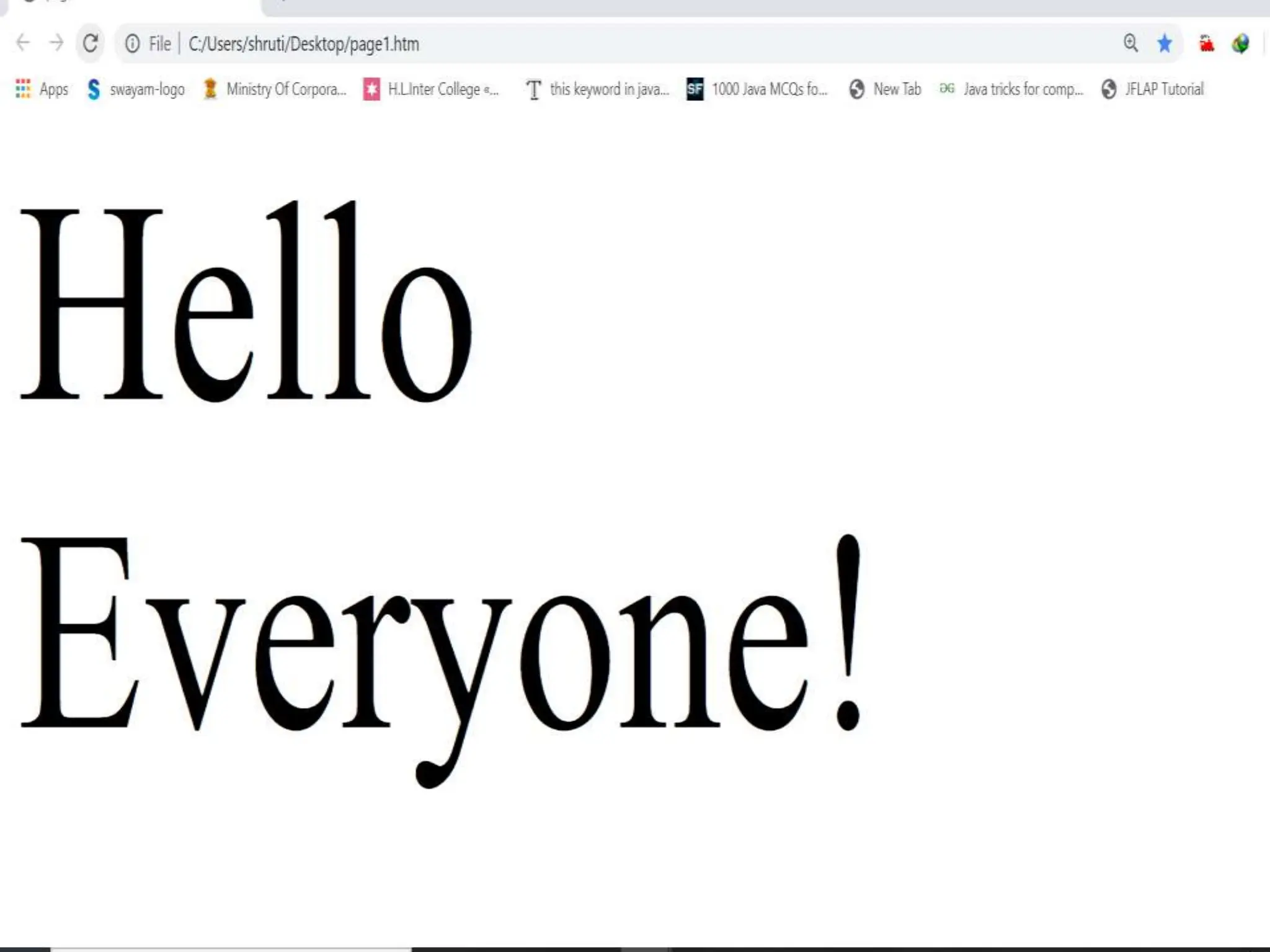The height and width of the screenshot is (952, 1270).
Task: Open the H.L.Inter College bookmark
Action: (x=431, y=89)
